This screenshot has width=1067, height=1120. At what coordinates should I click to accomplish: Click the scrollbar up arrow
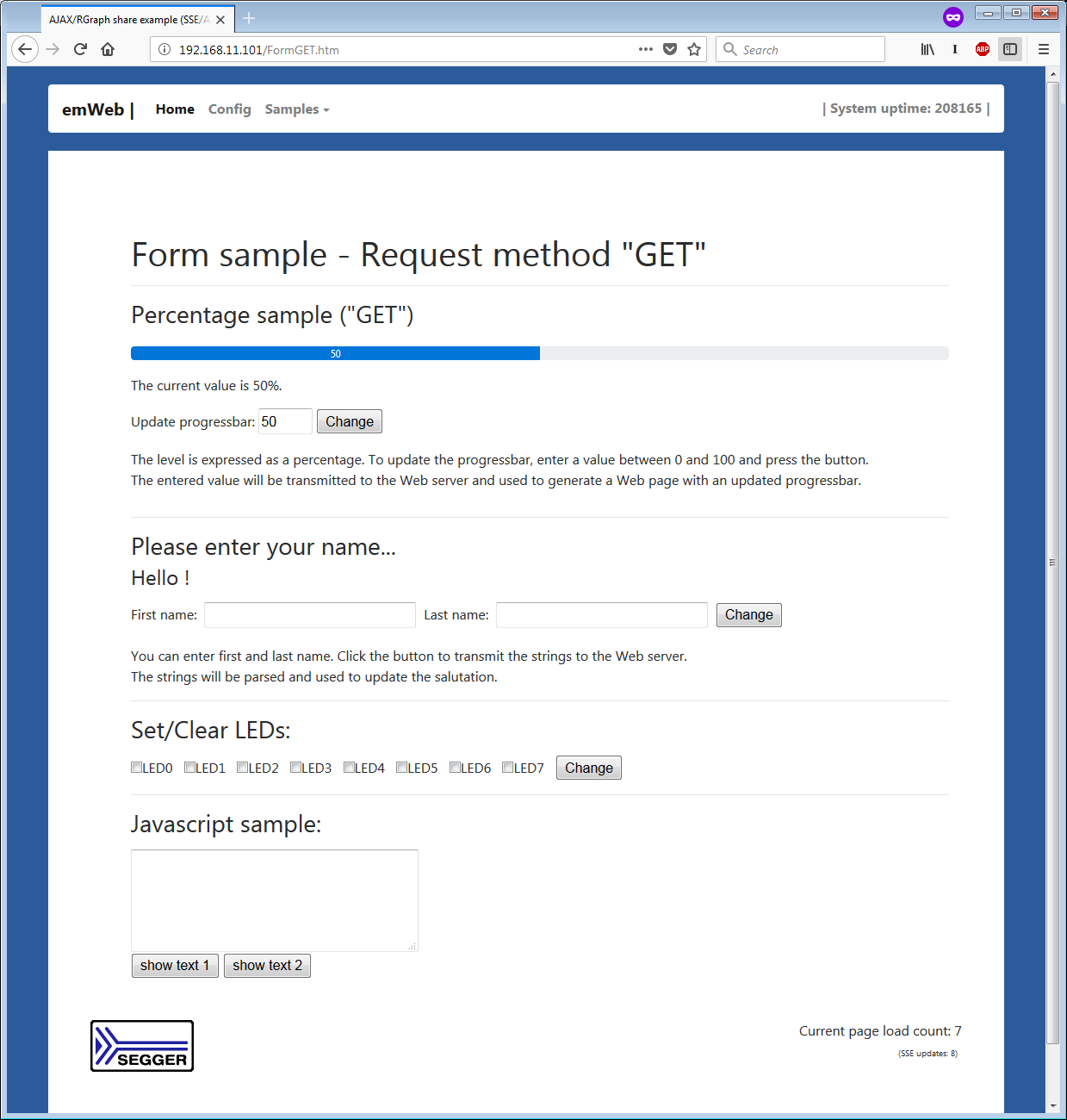(1052, 74)
